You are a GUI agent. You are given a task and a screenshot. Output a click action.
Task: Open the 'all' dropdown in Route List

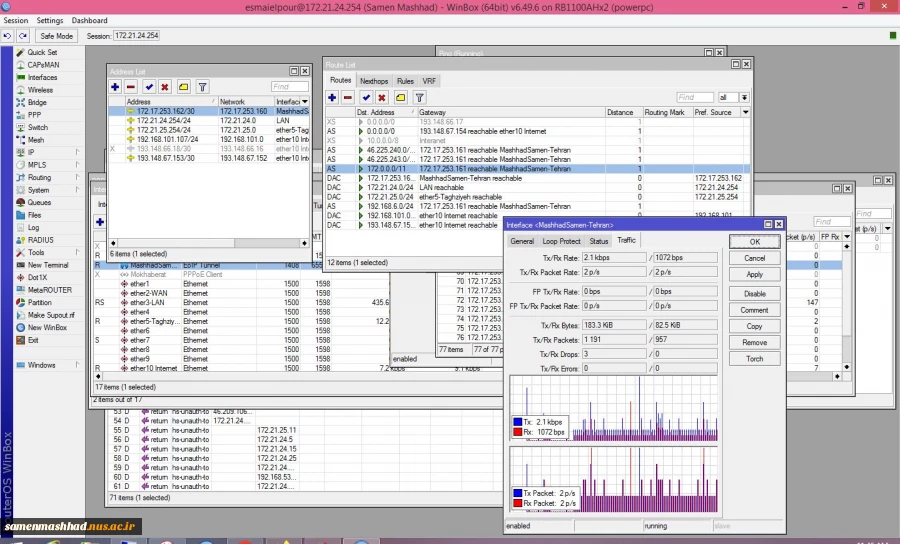pyautogui.click(x=744, y=98)
